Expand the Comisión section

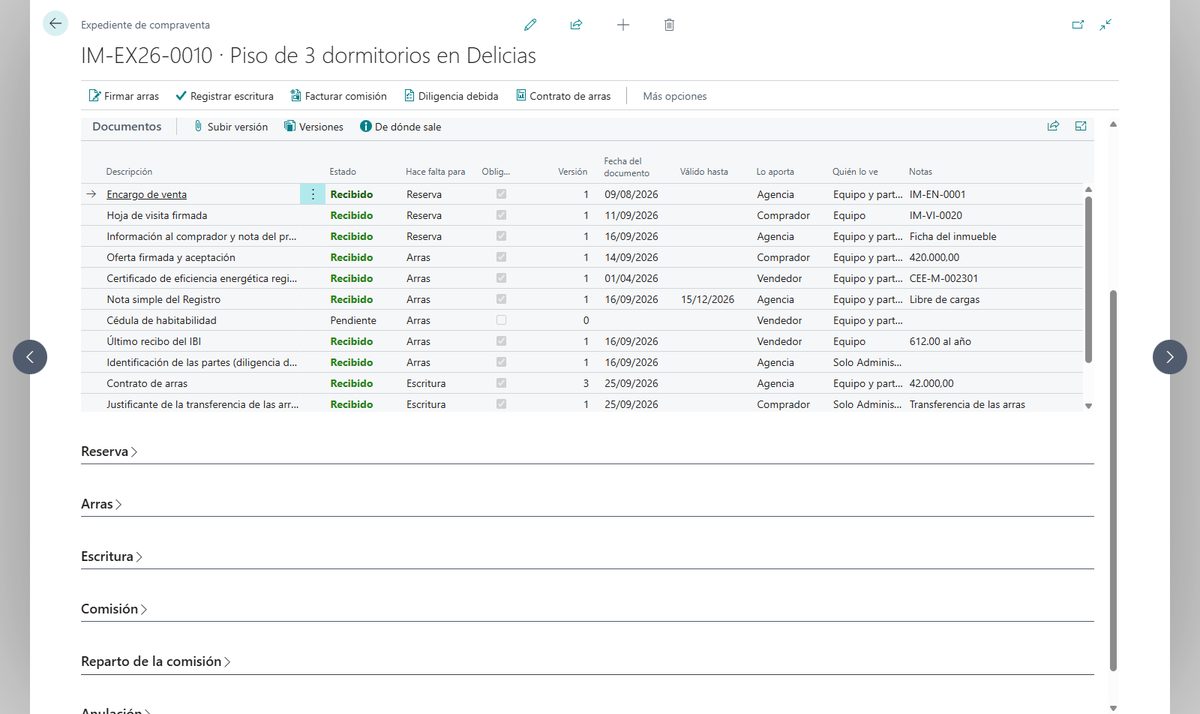pos(114,610)
